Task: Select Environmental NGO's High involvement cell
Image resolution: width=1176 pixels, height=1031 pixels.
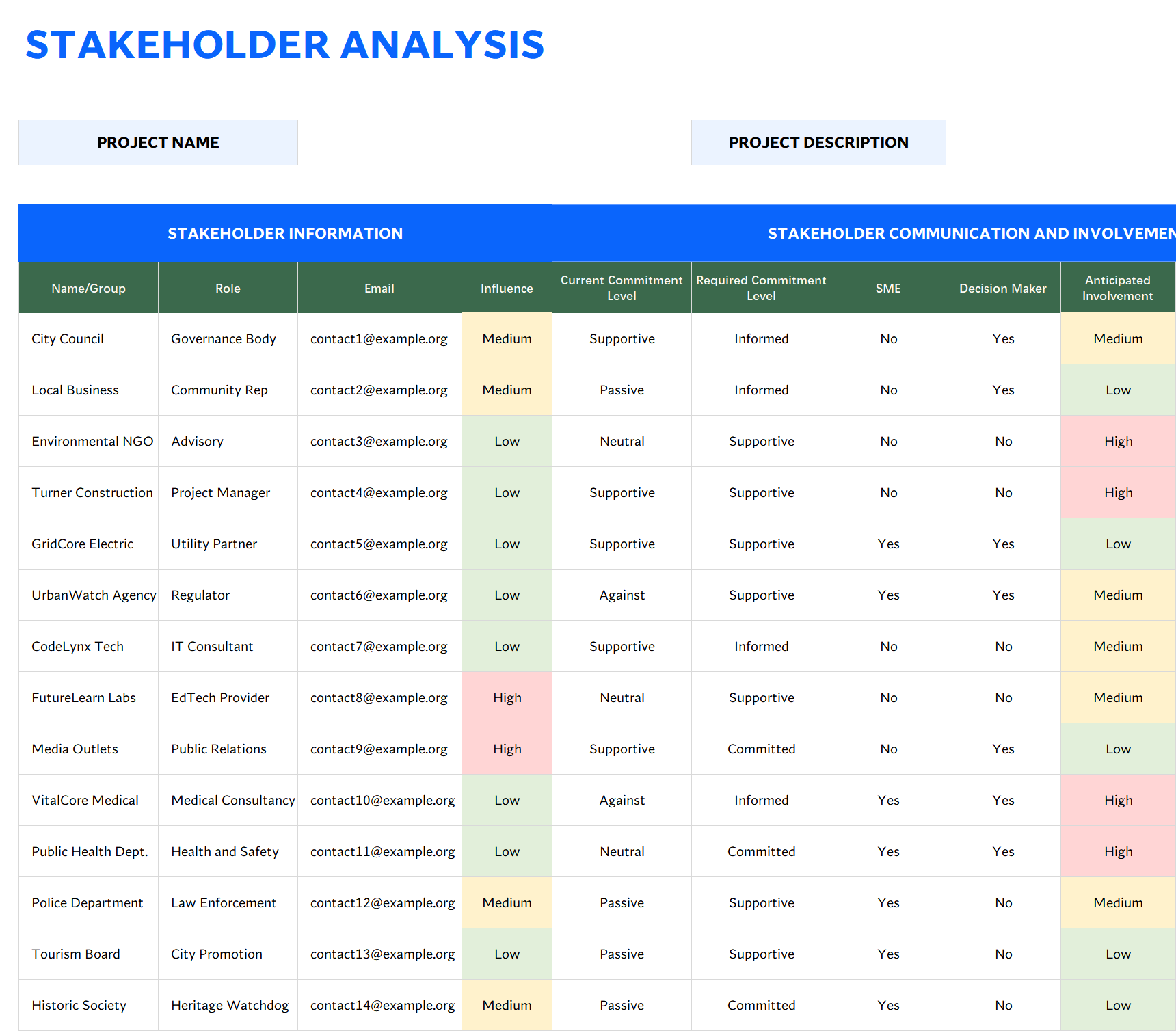Action: [1118, 441]
